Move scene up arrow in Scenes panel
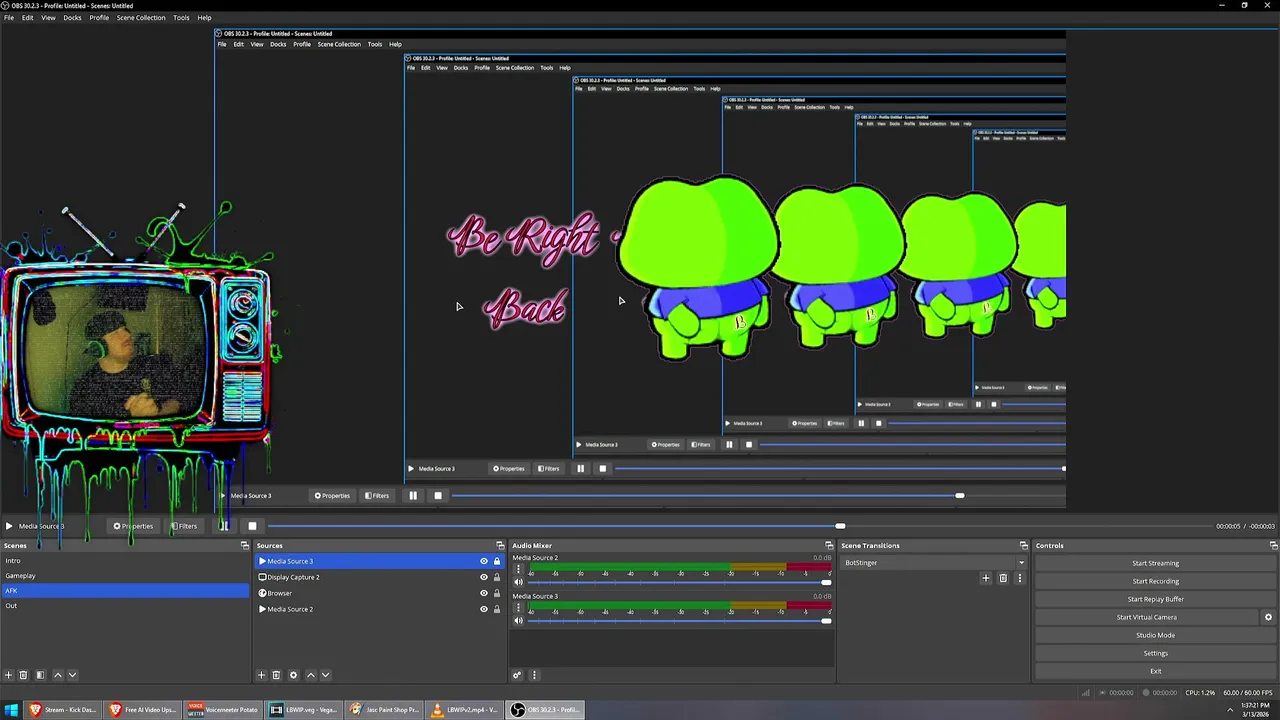Screen dimensions: 1280x720 (x=57, y=675)
